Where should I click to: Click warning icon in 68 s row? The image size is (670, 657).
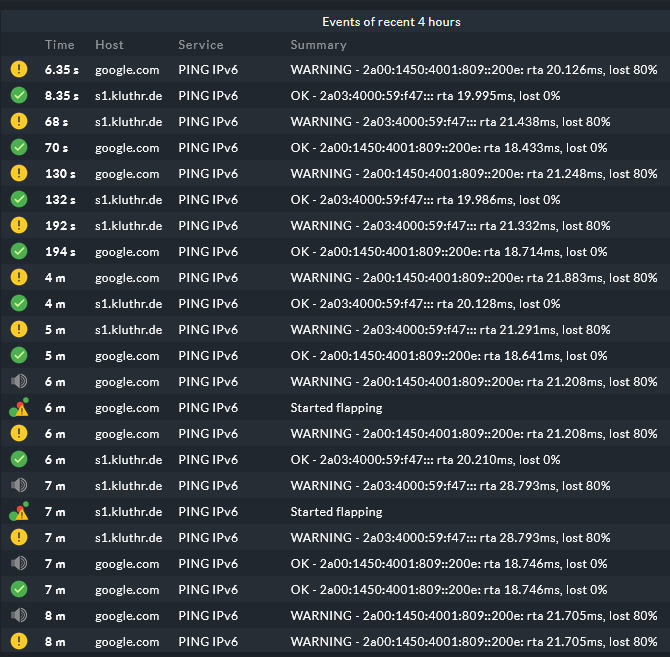[19, 121]
